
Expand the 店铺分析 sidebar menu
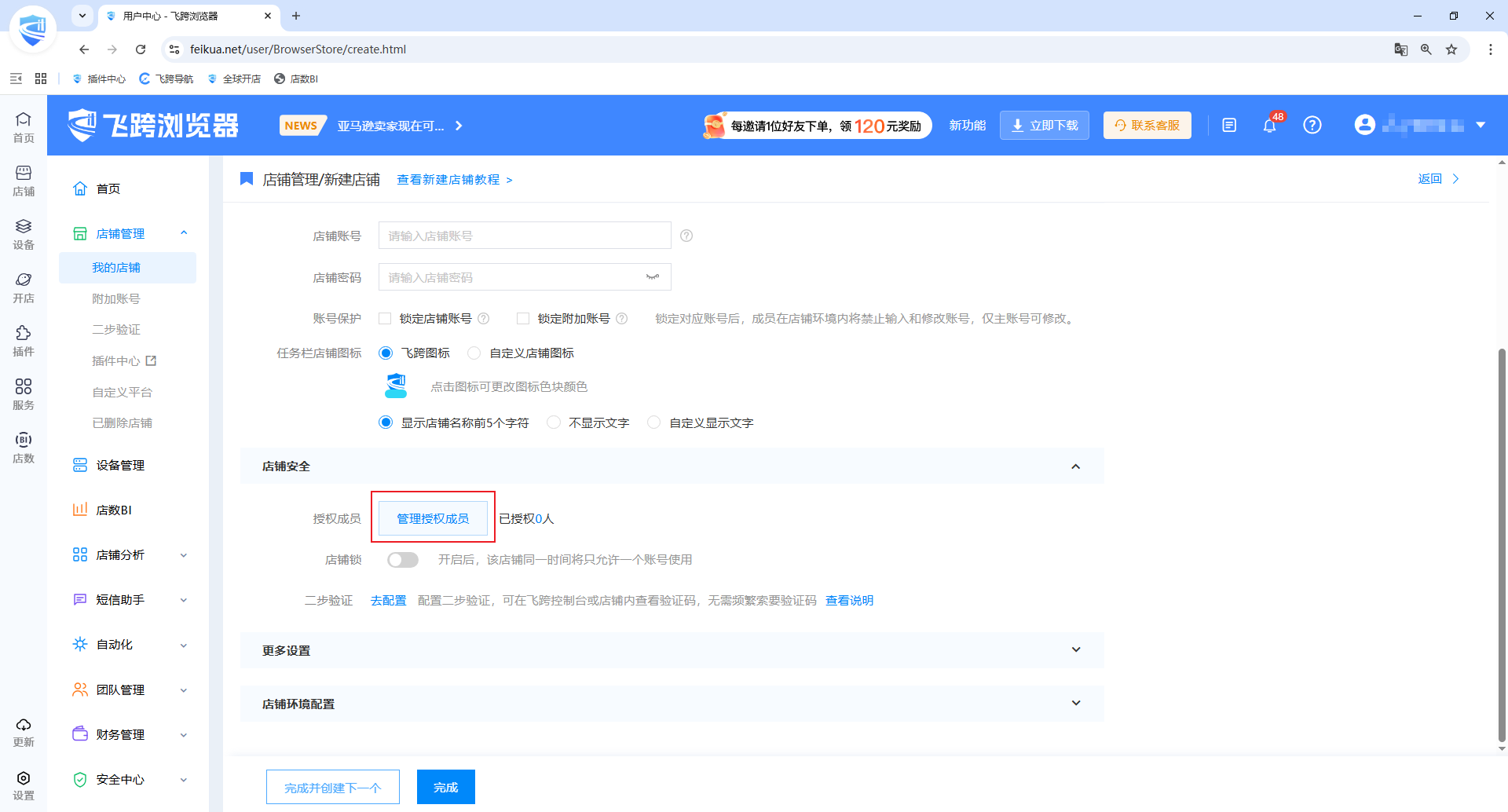pyautogui.click(x=184, y=555)
